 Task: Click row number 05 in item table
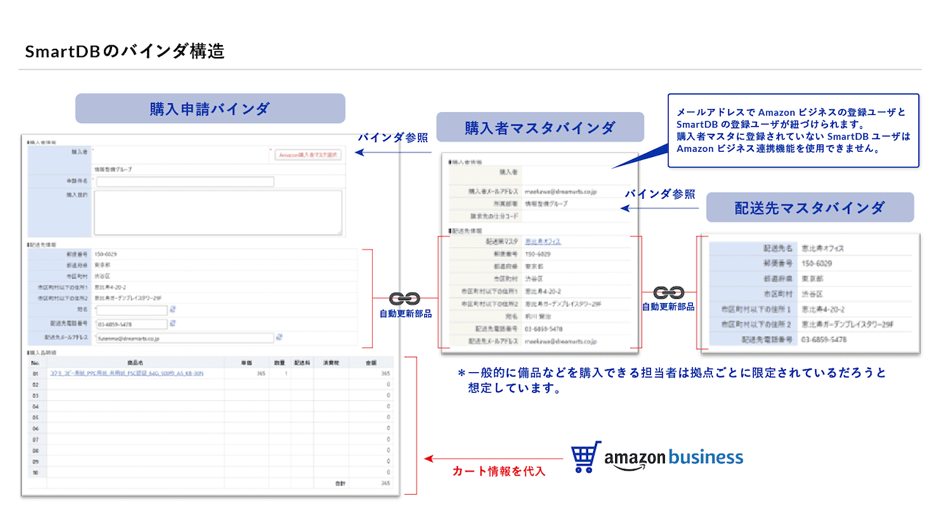pyautogui.click(x=35, y=417)
